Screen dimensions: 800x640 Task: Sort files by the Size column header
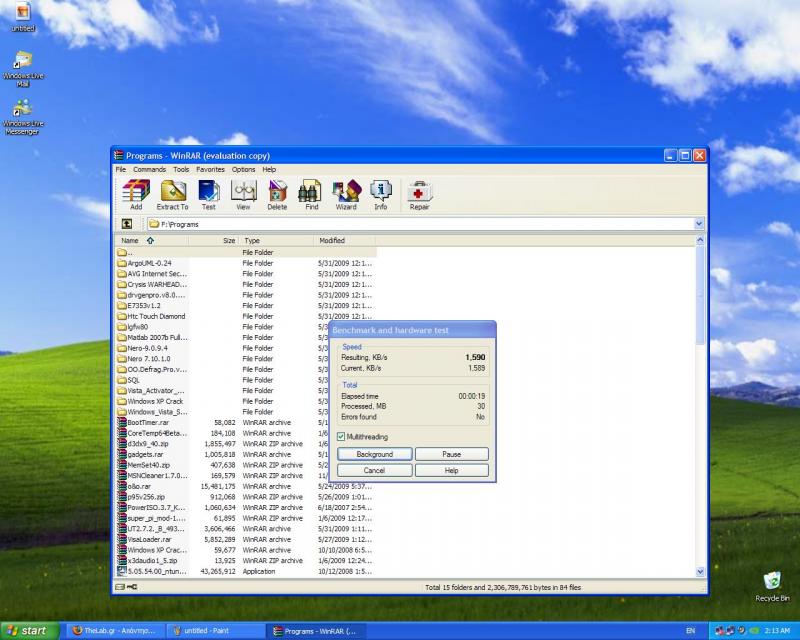(214, 240)
